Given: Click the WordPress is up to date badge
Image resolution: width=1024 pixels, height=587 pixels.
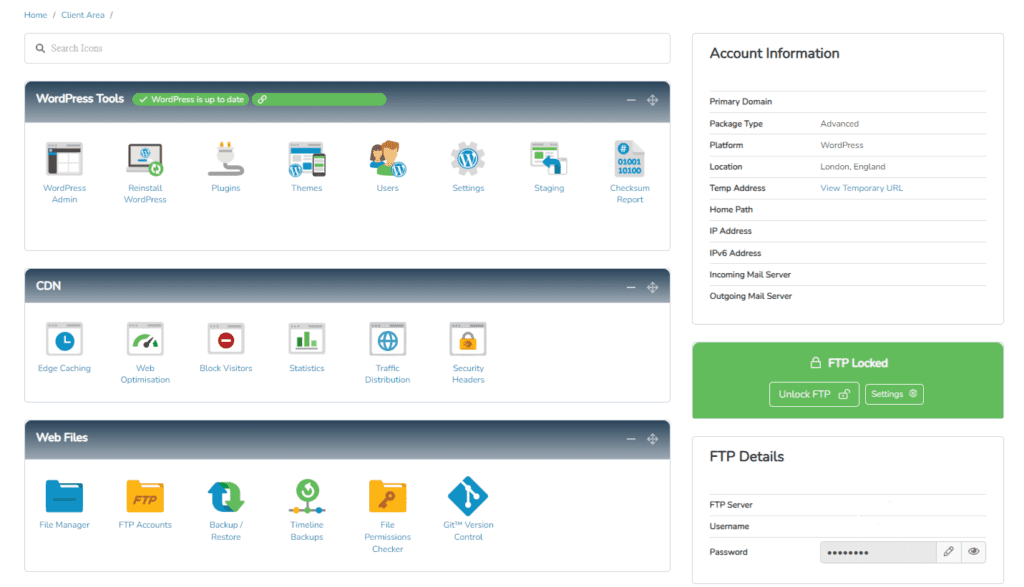Looking at the screenshot, I should (191, 99).
